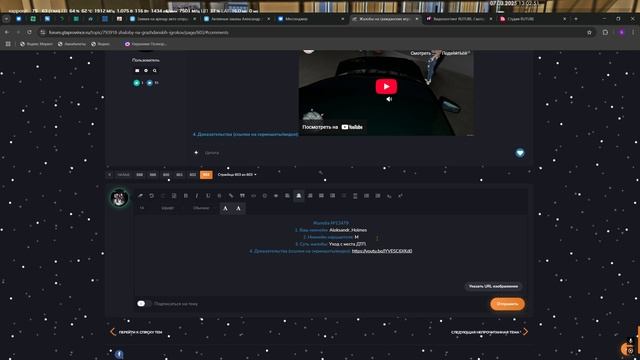Open the font family dropdown
Viewport: 640px width, 360px height.
(x=168, y=208)
